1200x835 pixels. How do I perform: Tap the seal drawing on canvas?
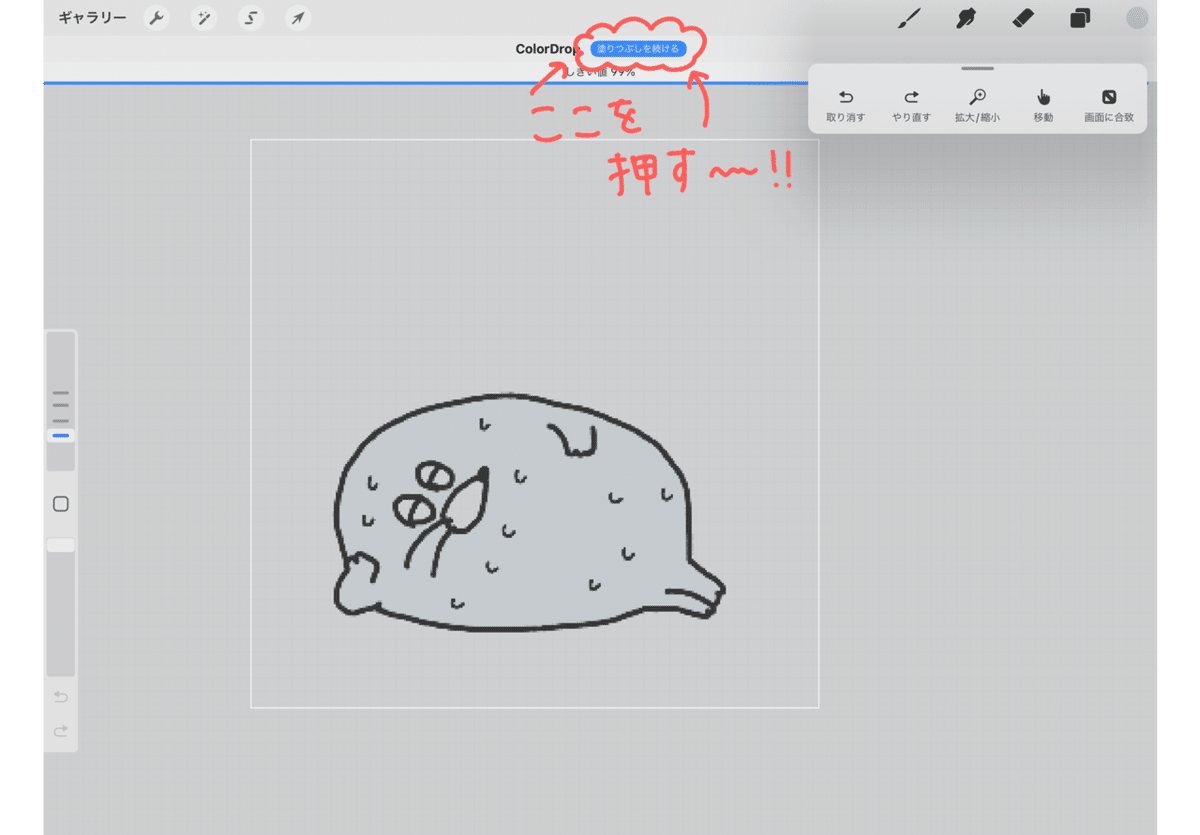click(528, 513)
